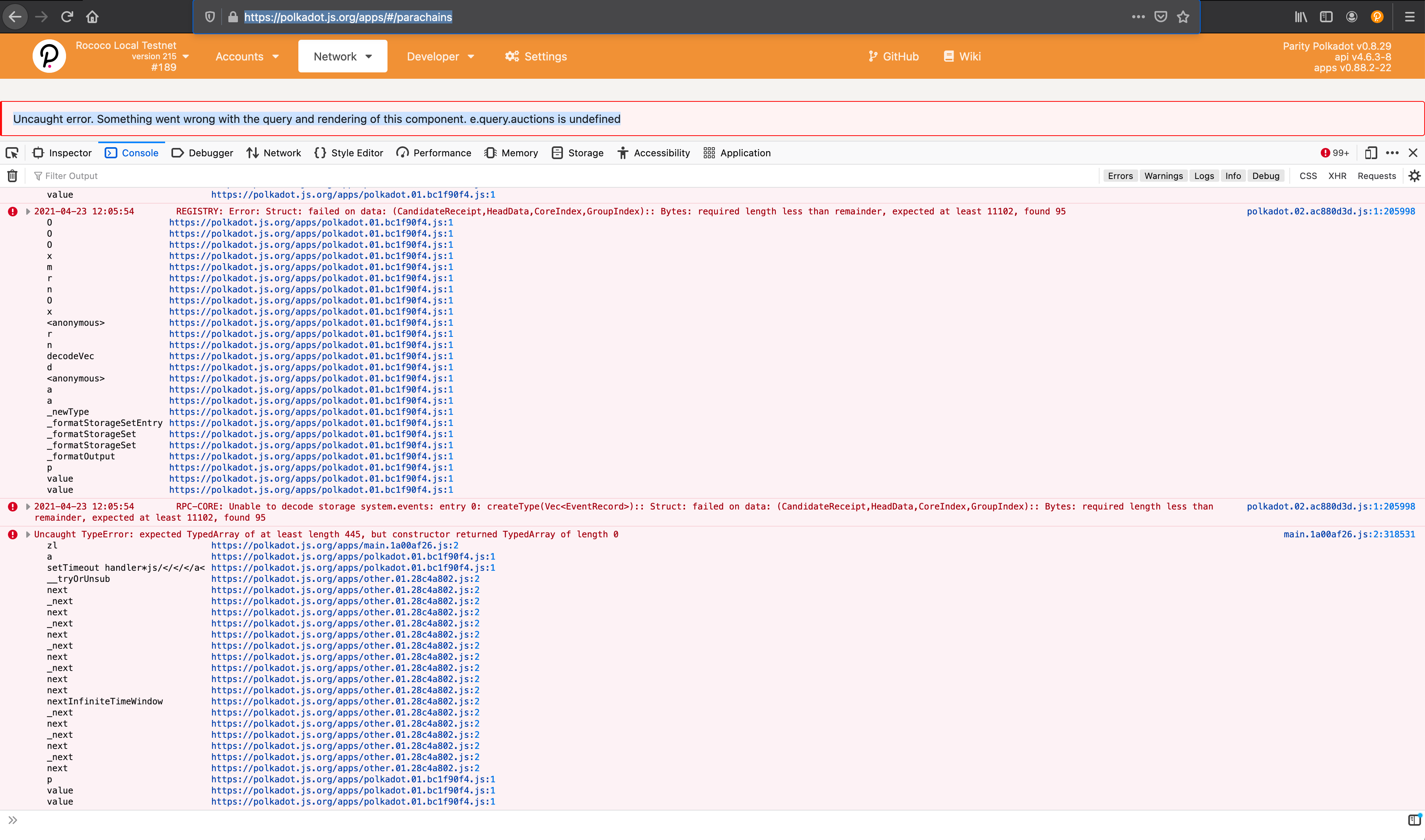
Task: Clear the console output with the trash icon
Action: (x=12, y=175)
